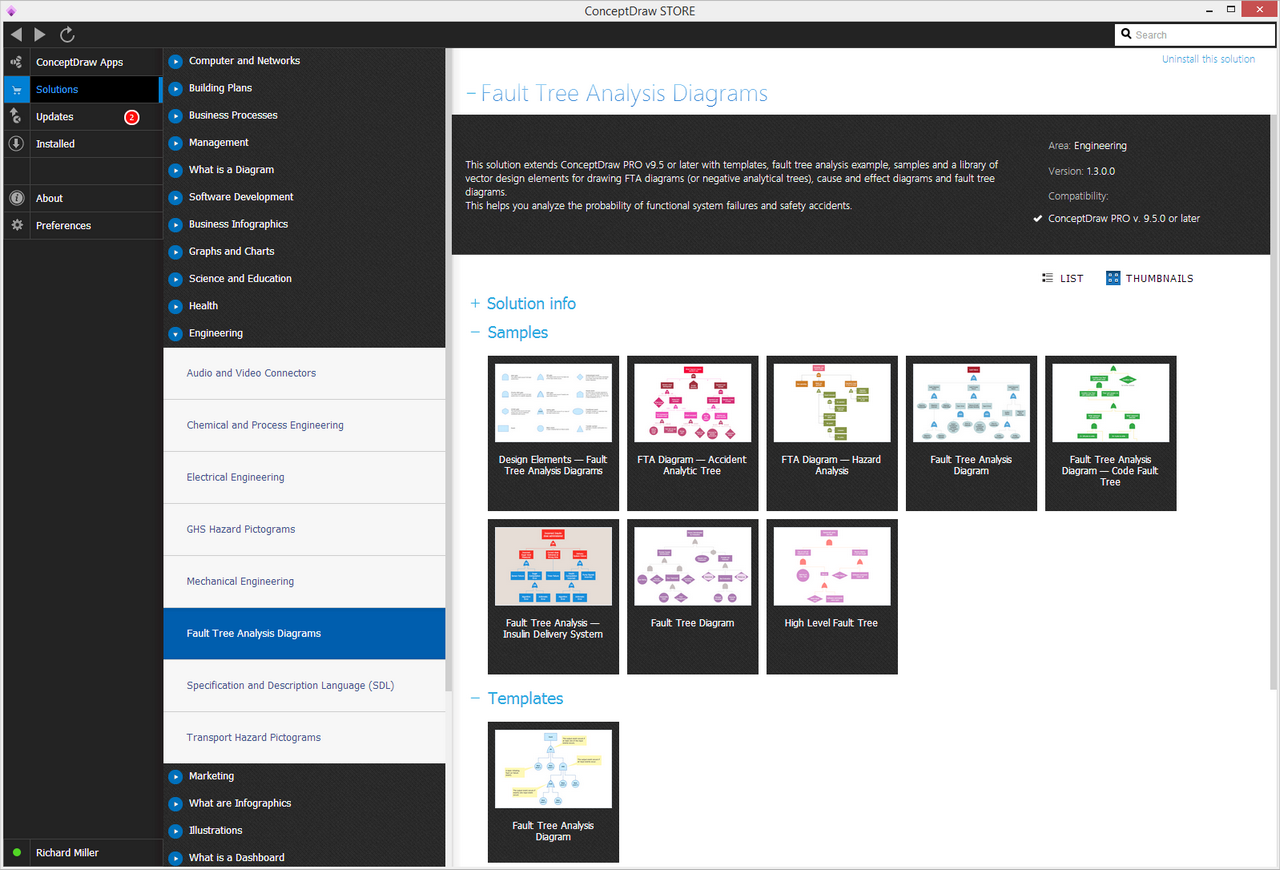Open Fault Tree Diagram sample thumbnail

(692, 597)
